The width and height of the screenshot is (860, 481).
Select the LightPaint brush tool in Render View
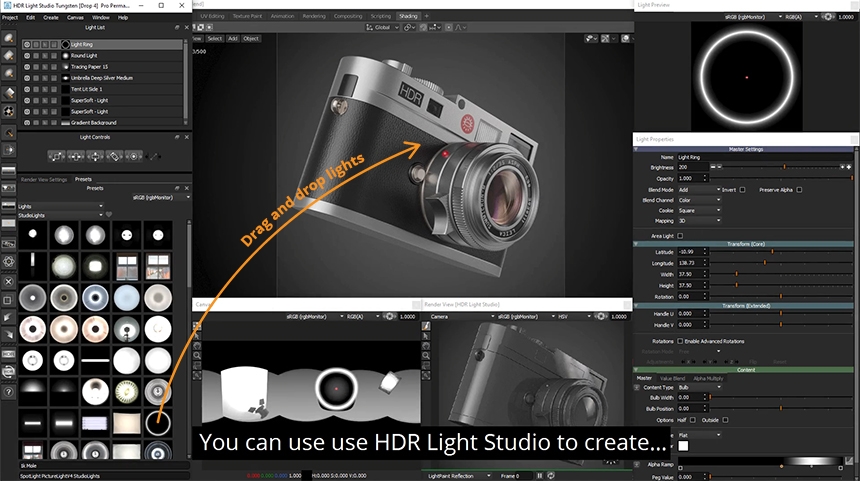[426, 326]
